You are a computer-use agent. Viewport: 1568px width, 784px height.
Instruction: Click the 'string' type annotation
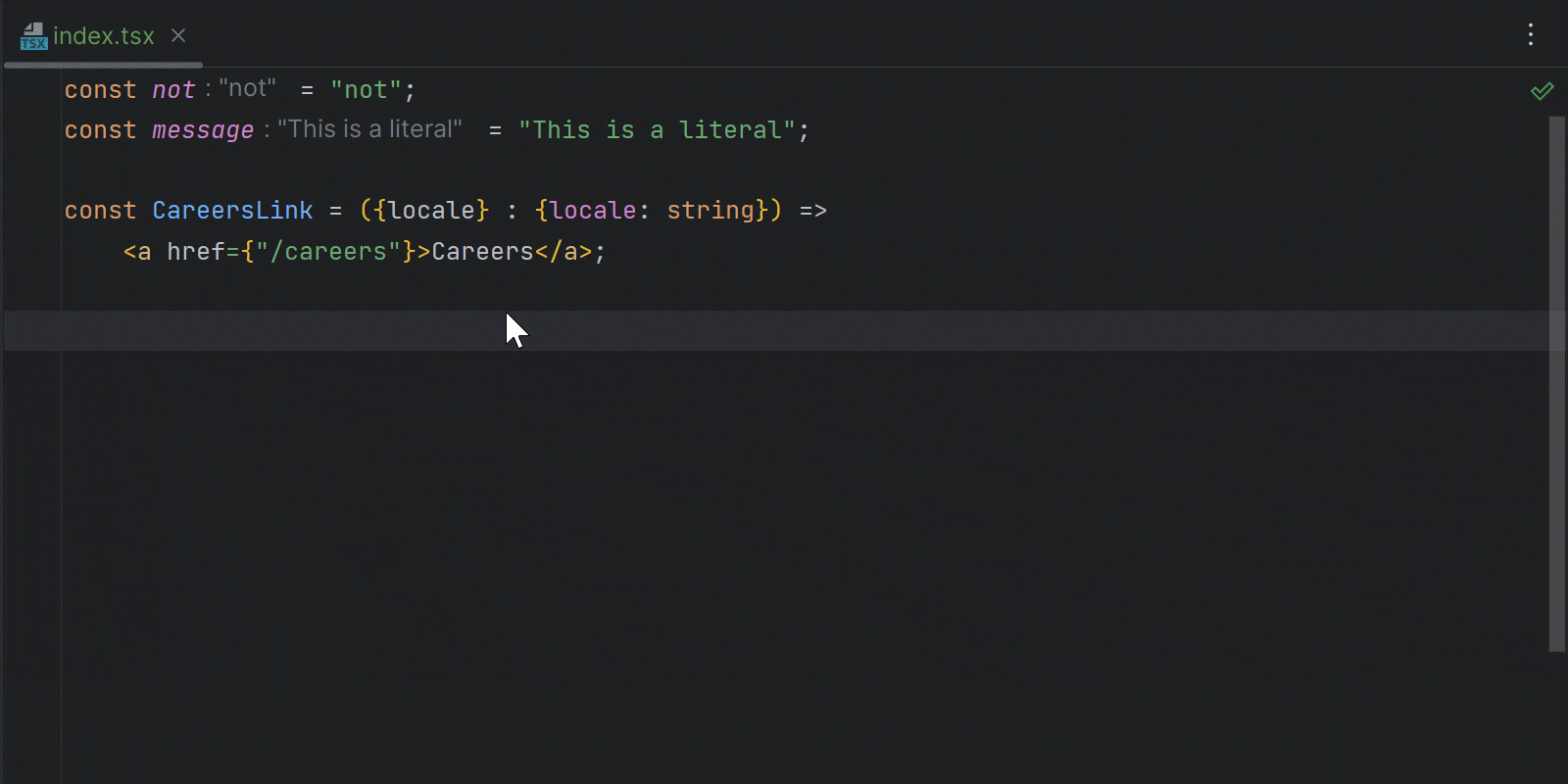click(710, 211)
